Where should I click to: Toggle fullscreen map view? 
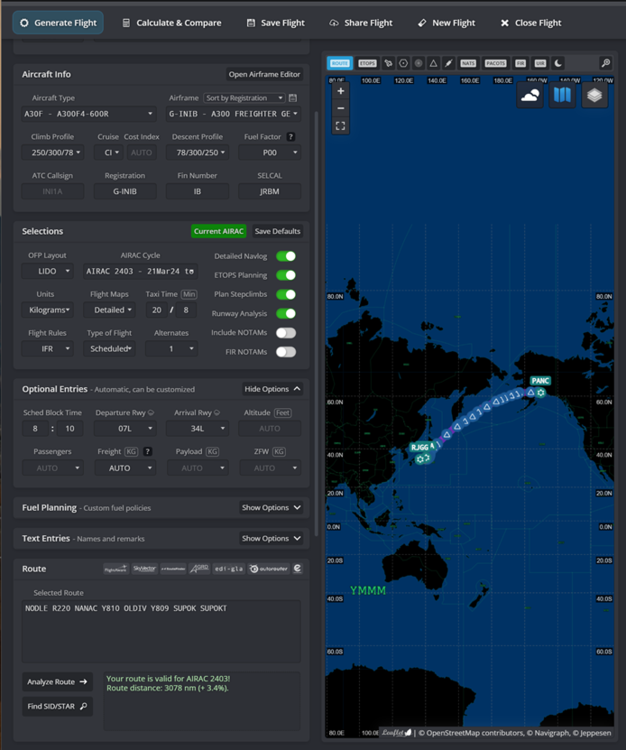[341, 126]
